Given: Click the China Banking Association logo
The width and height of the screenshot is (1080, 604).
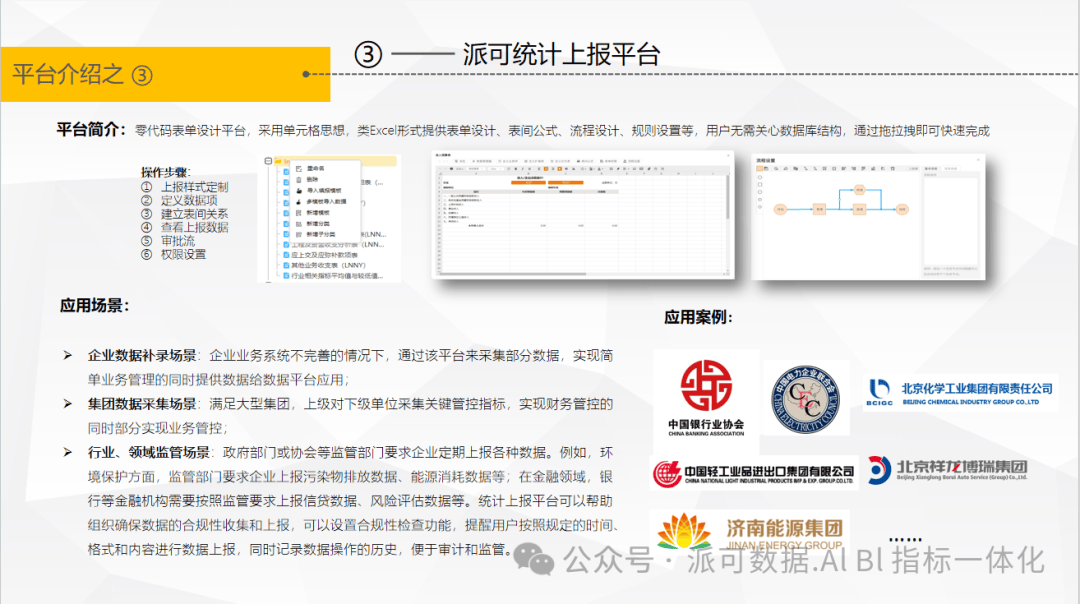Looking at the screenshot, I should (706, 397).
